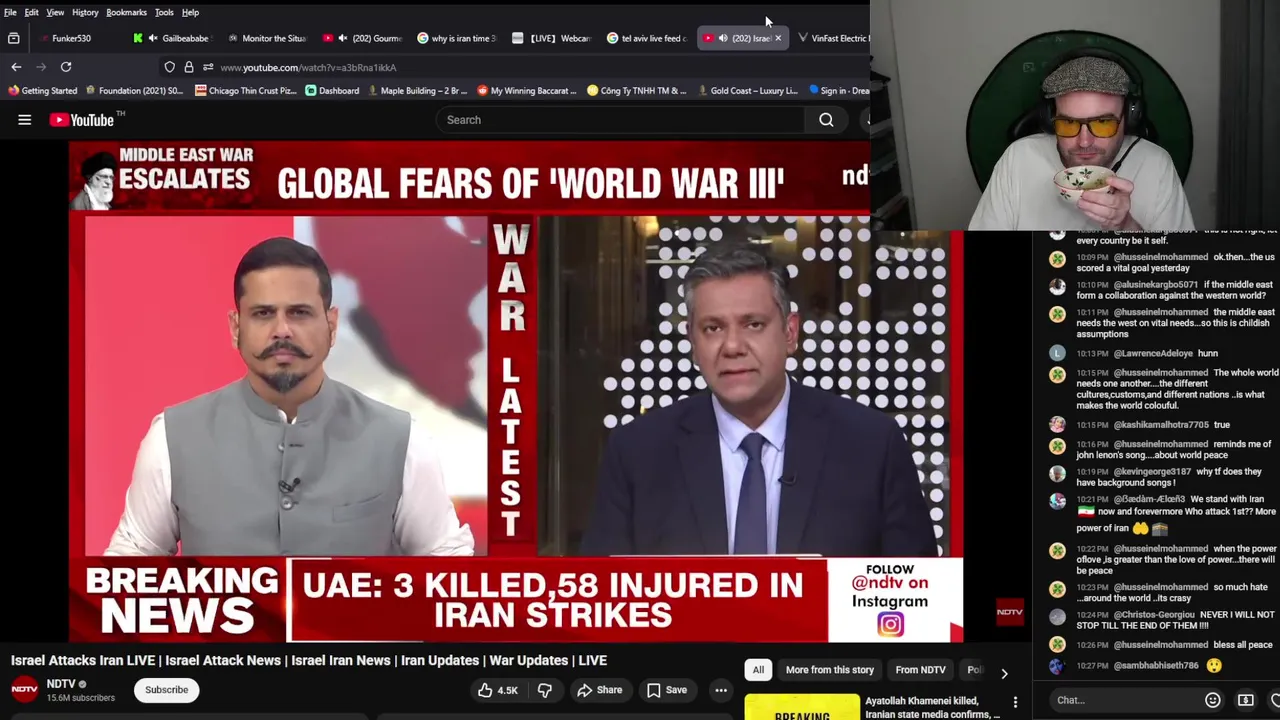
Task: Click the youtube.com address bar URL
Action: click(308, 68)
